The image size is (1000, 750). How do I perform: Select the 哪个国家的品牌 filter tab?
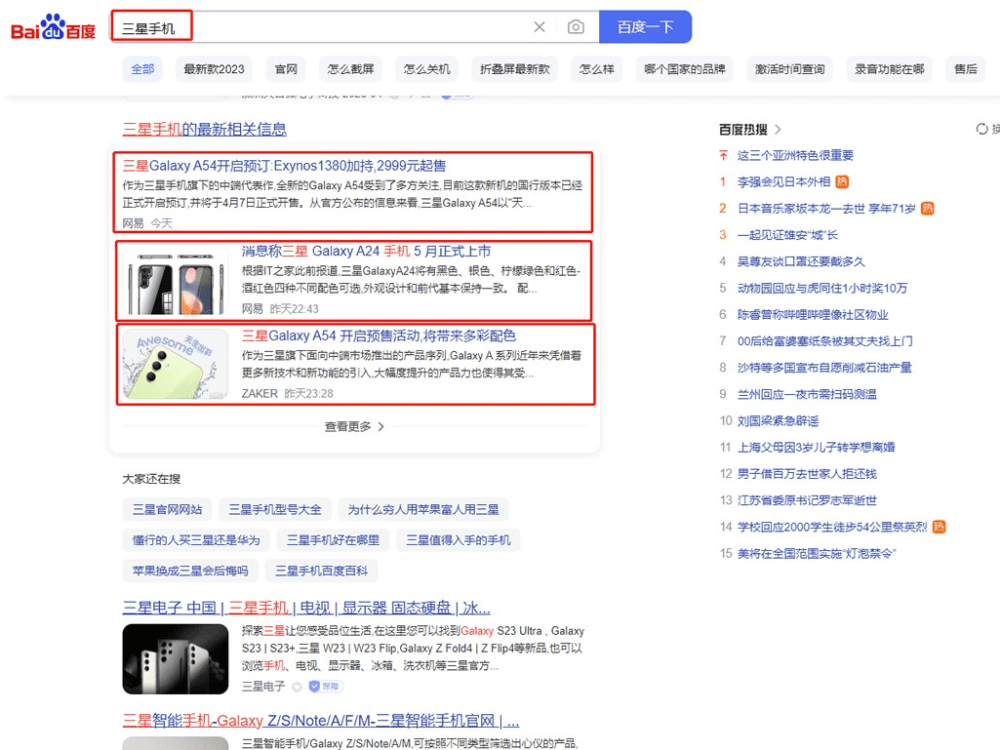(684, 69)
